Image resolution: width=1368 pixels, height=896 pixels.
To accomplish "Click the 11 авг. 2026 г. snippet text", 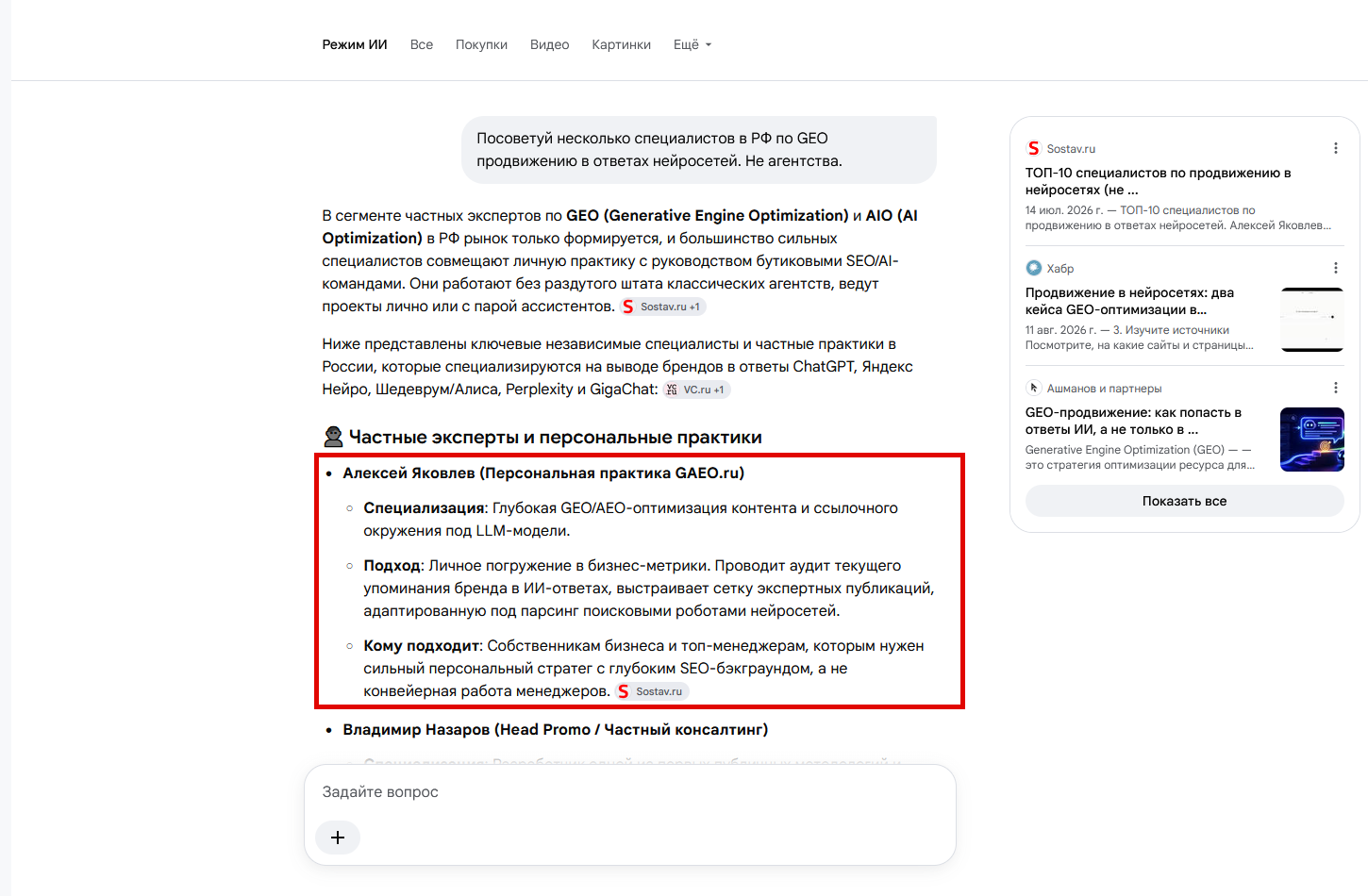I will pyautogui.click(x=1140, y=338).
